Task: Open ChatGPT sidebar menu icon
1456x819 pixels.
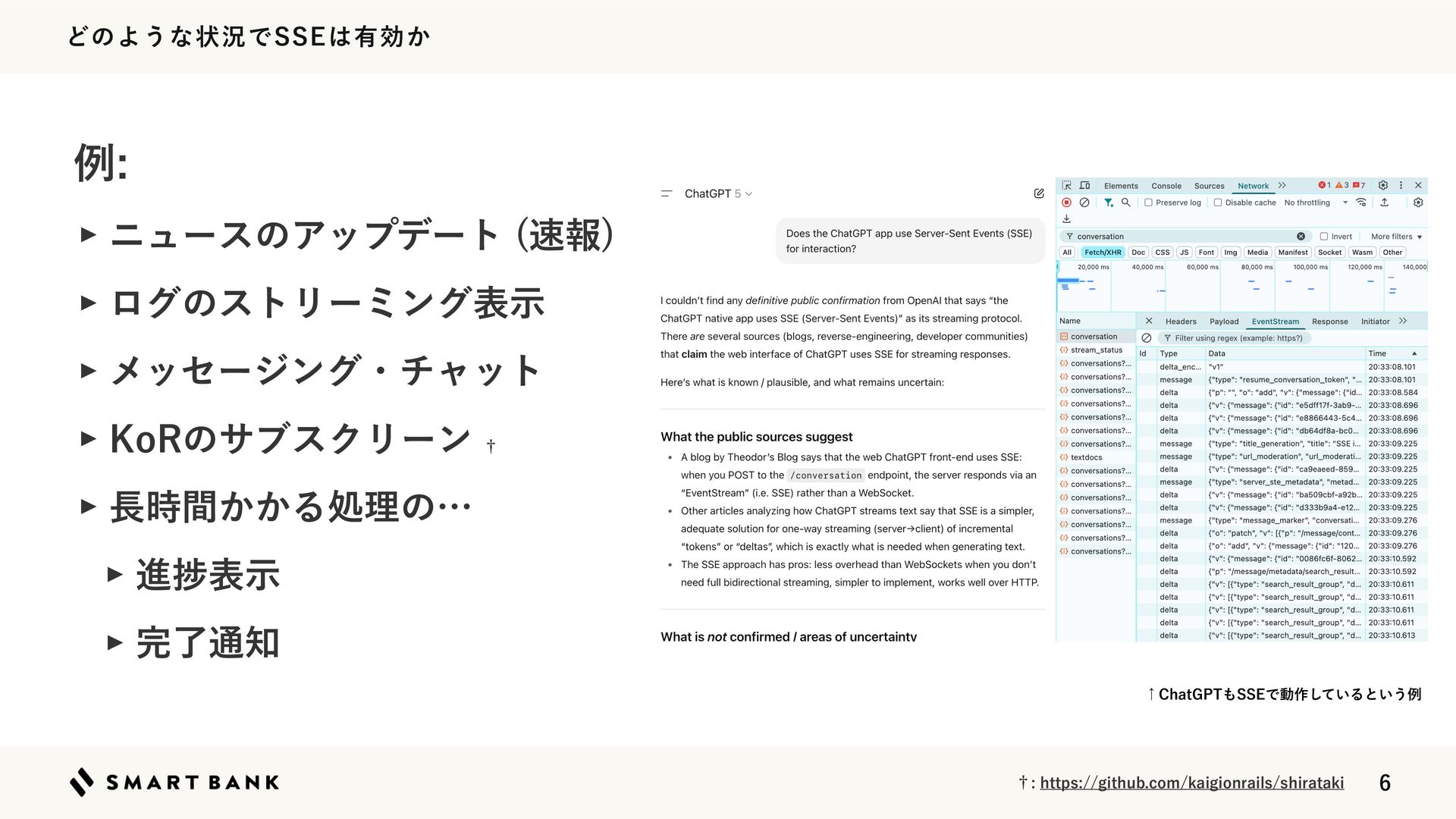Action: (667, 194)
